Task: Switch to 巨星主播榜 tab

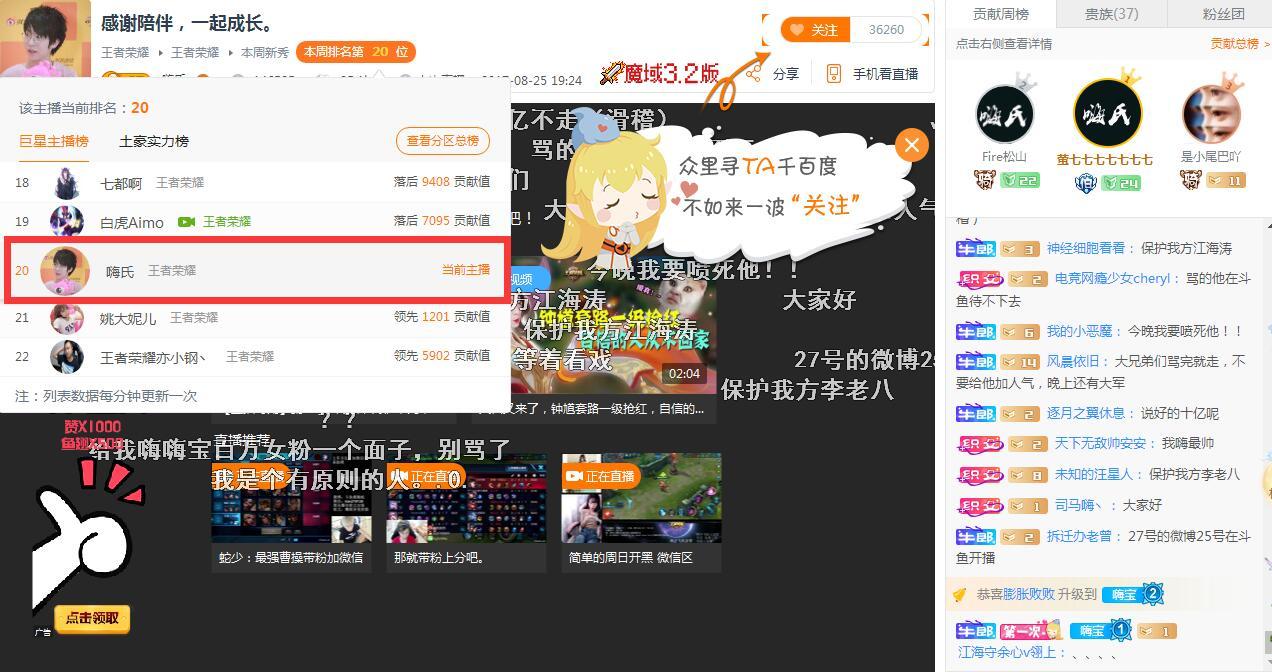Action: coord(54,141)
